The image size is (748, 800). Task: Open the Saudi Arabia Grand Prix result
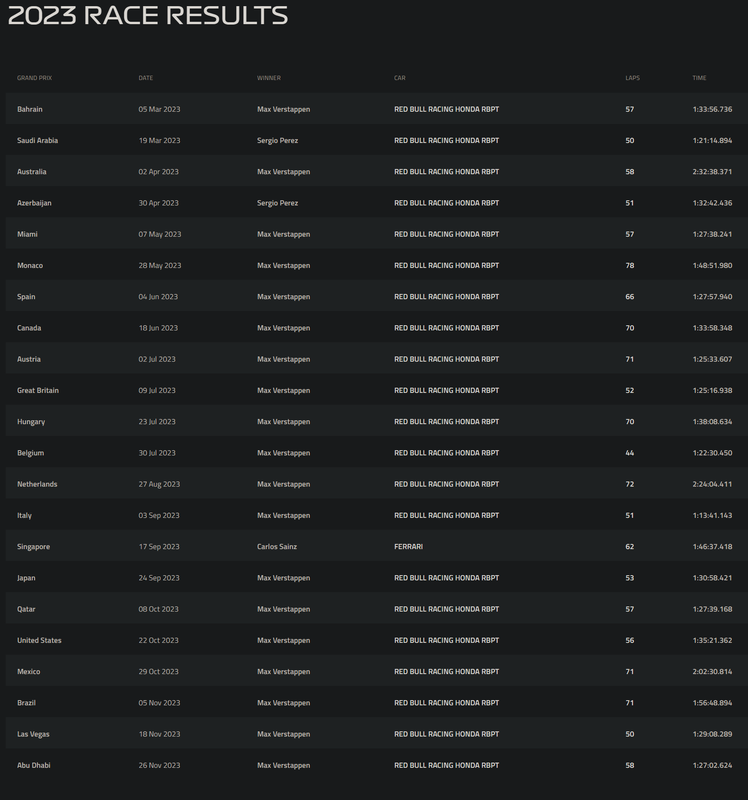point(37,140)
